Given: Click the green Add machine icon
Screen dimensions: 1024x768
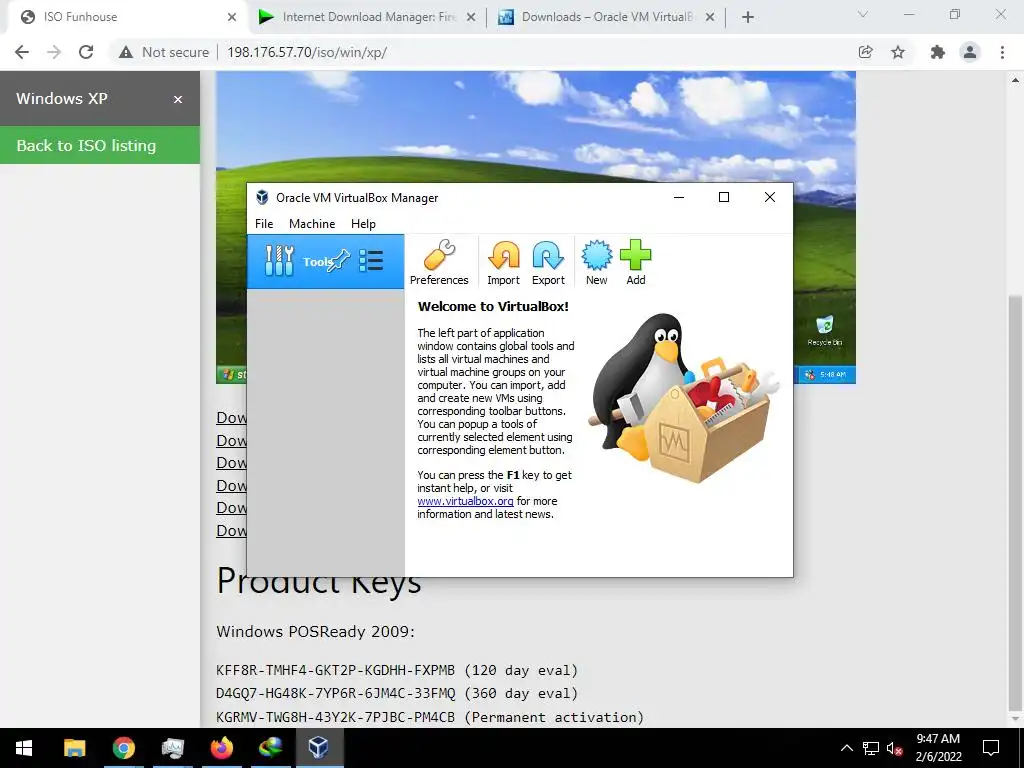Looking at the screenshot, I should tap(635, 263).
